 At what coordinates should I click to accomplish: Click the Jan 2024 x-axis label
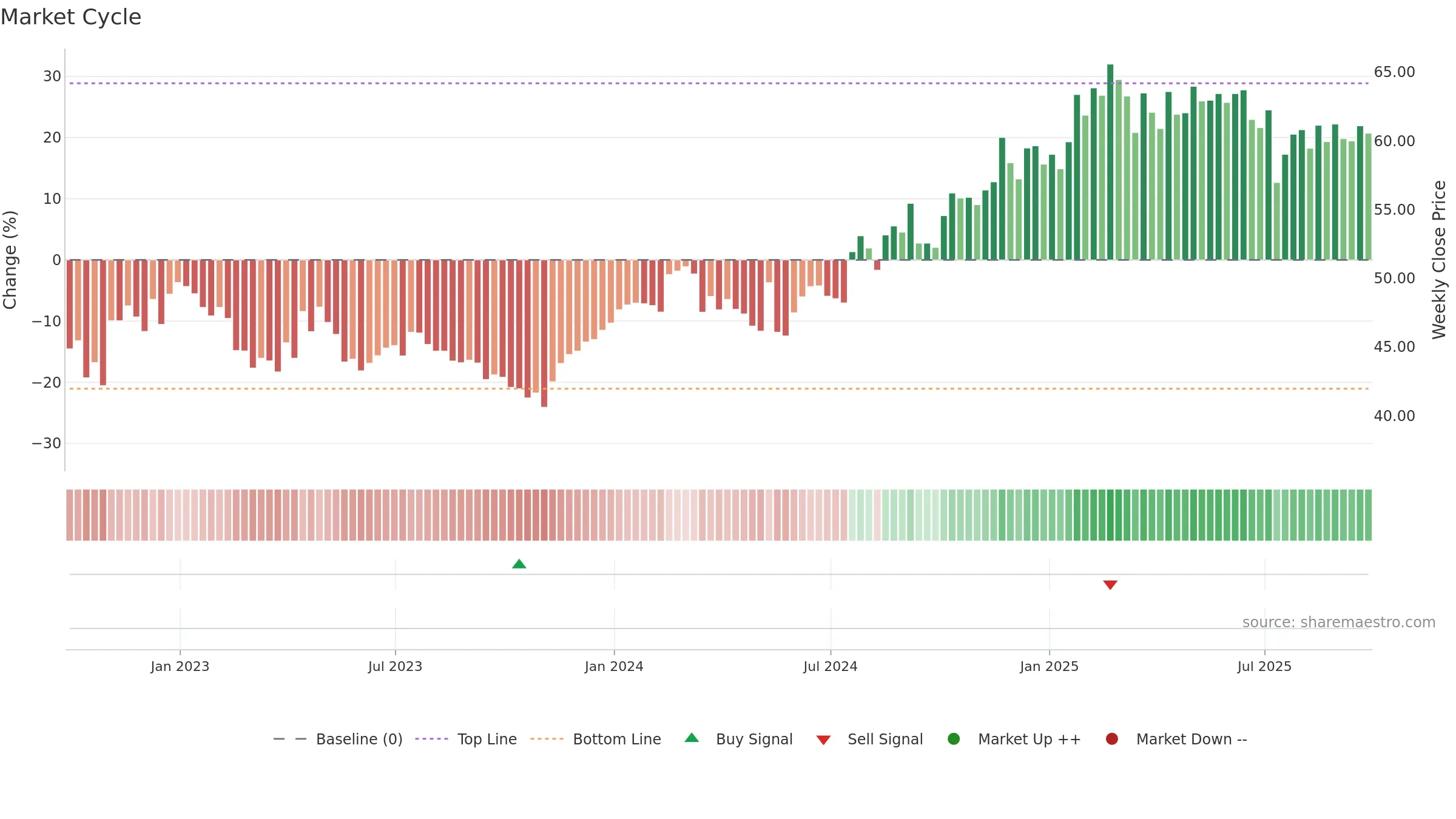pos(614,667)
